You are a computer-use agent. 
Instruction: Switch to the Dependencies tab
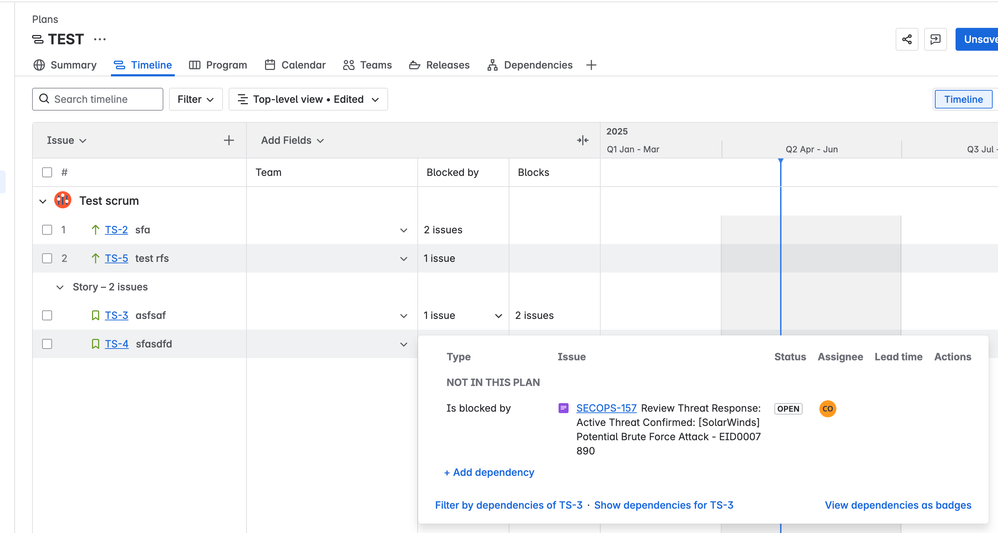coord(530,65)
